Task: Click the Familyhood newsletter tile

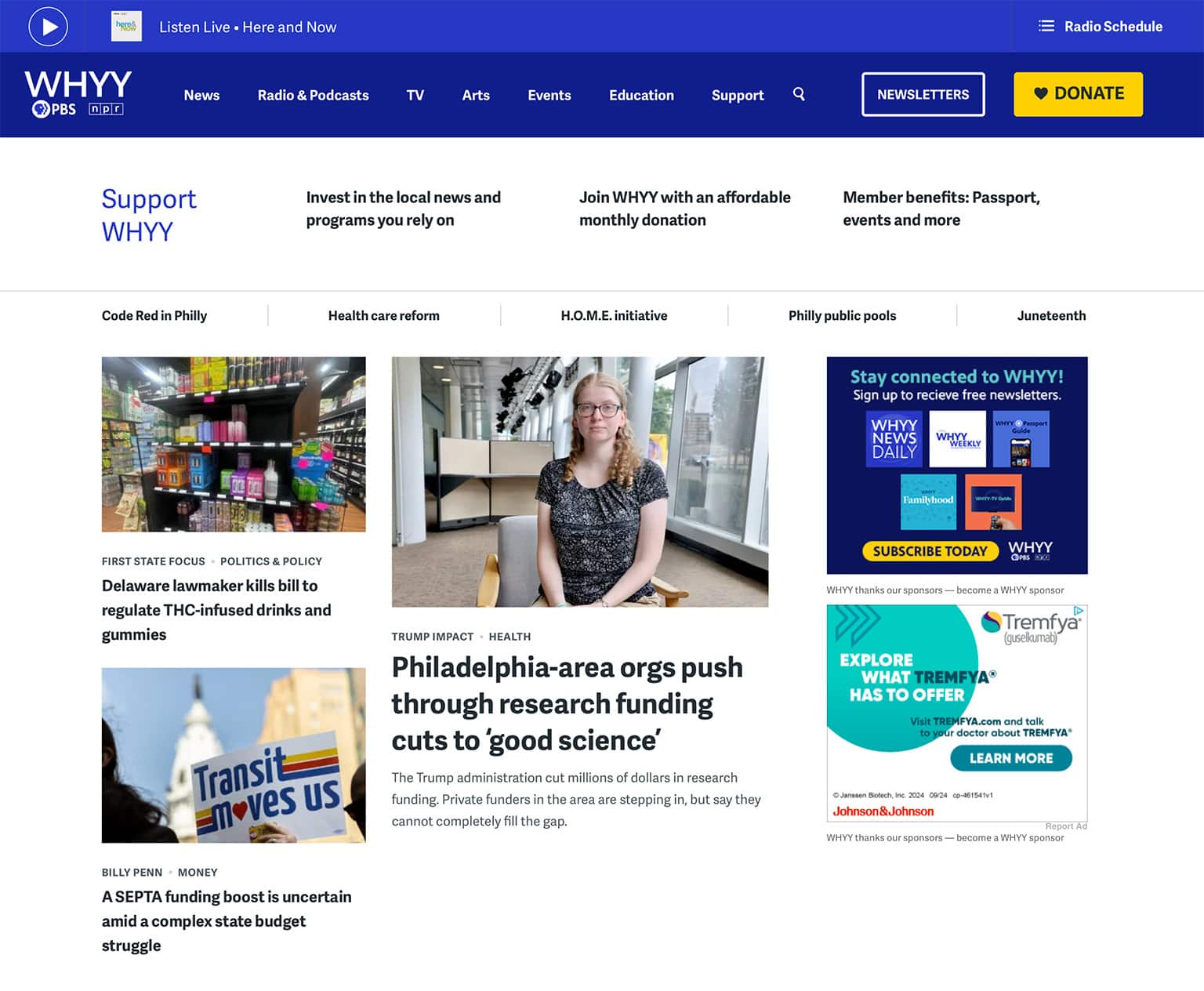Action: pos(929,502)
